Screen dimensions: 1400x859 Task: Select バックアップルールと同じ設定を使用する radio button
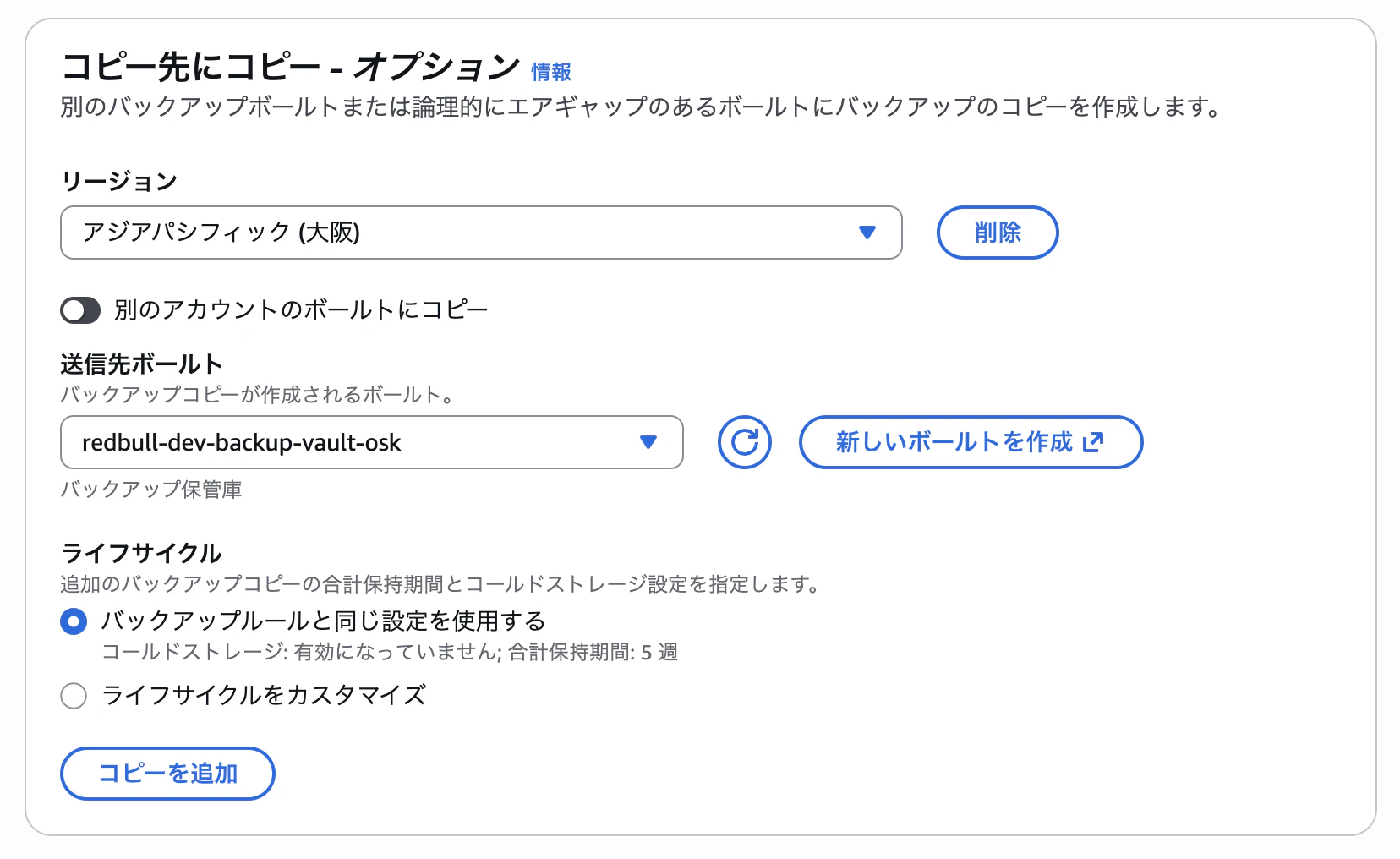[74, 622]
